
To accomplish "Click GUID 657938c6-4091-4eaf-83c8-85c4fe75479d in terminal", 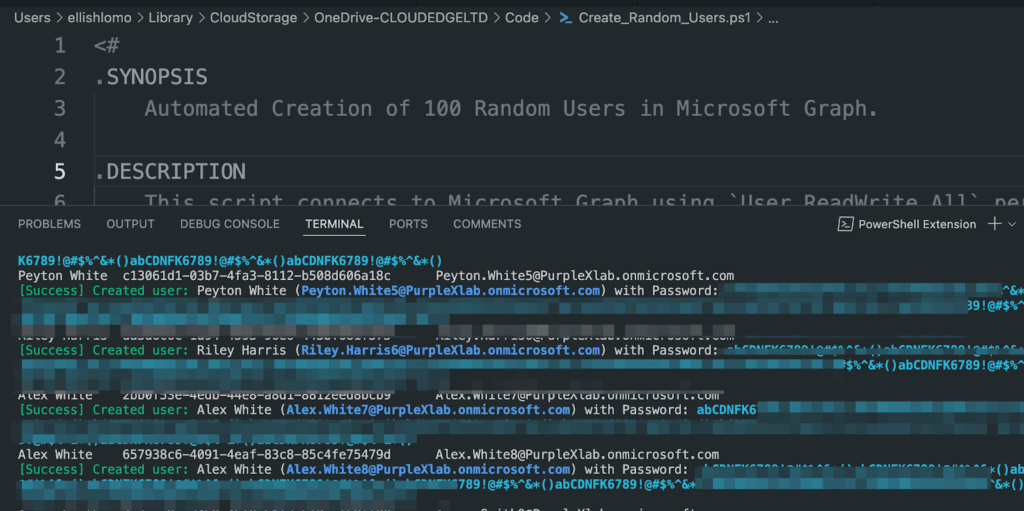I will pyautogui.click(x=257, y=454).
